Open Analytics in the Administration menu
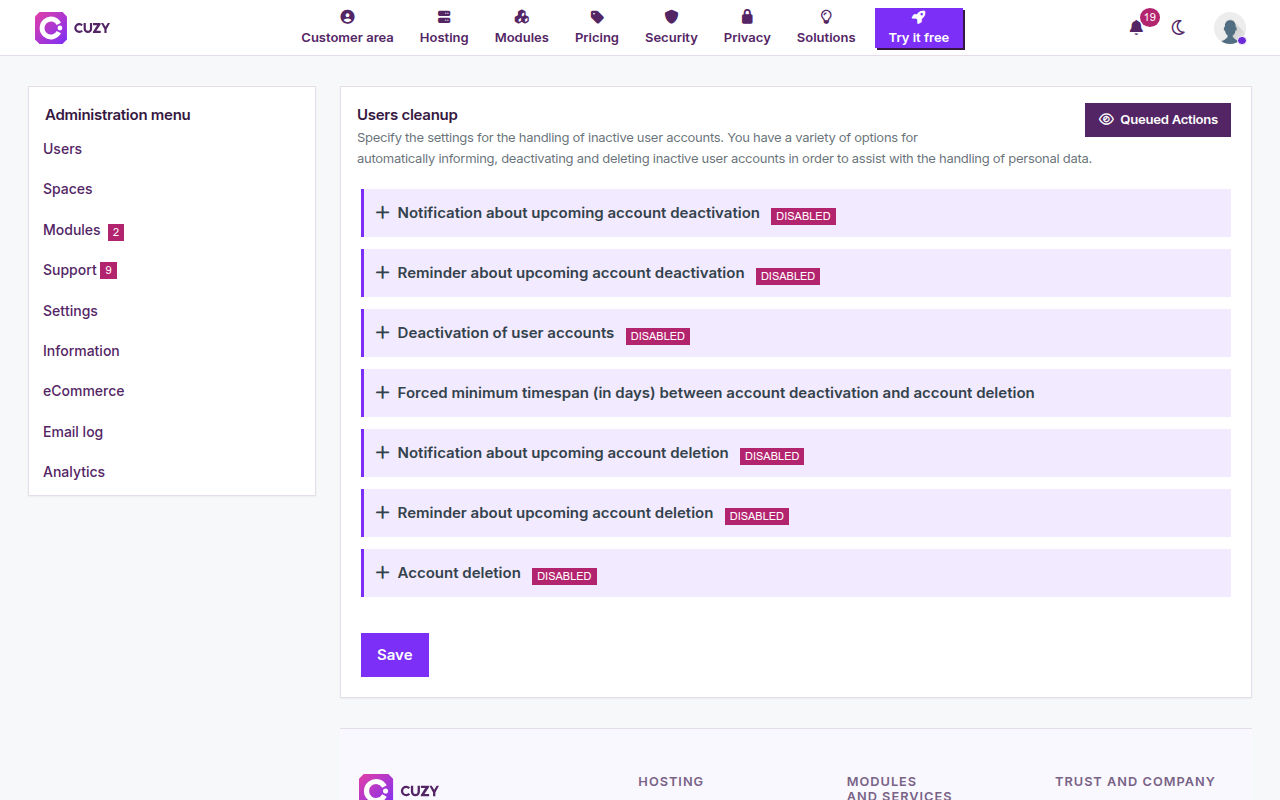 click(x=74, y=472)
